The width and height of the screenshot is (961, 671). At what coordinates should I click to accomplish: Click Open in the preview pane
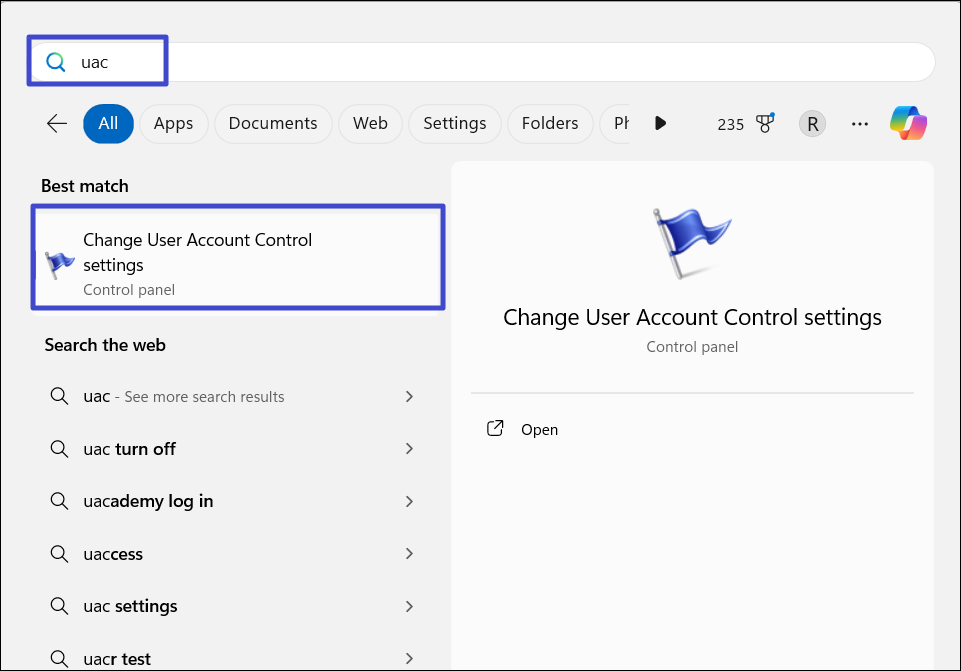(x=539, y=429)
